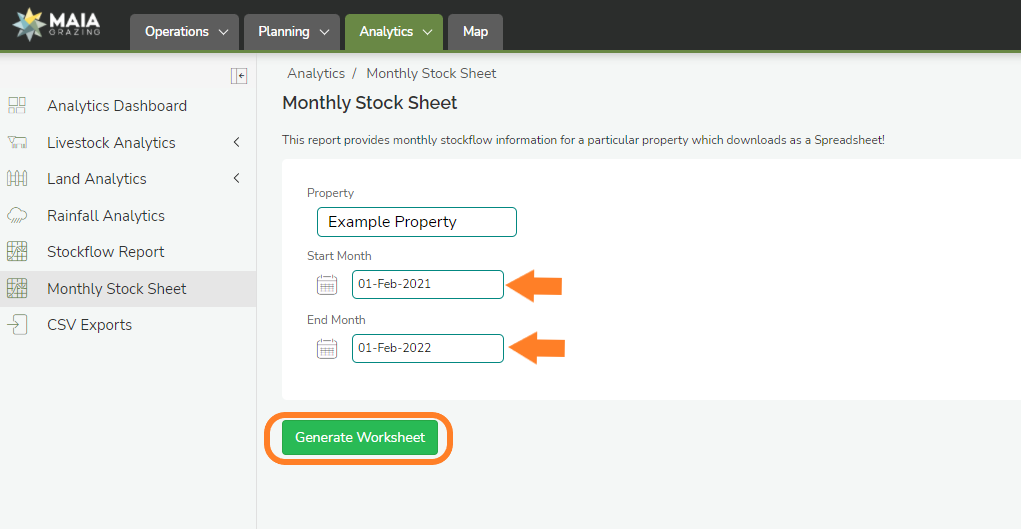Click the MAIA Grazing logo
Viewport: 1021px width, 529px height.
(56, 24)
